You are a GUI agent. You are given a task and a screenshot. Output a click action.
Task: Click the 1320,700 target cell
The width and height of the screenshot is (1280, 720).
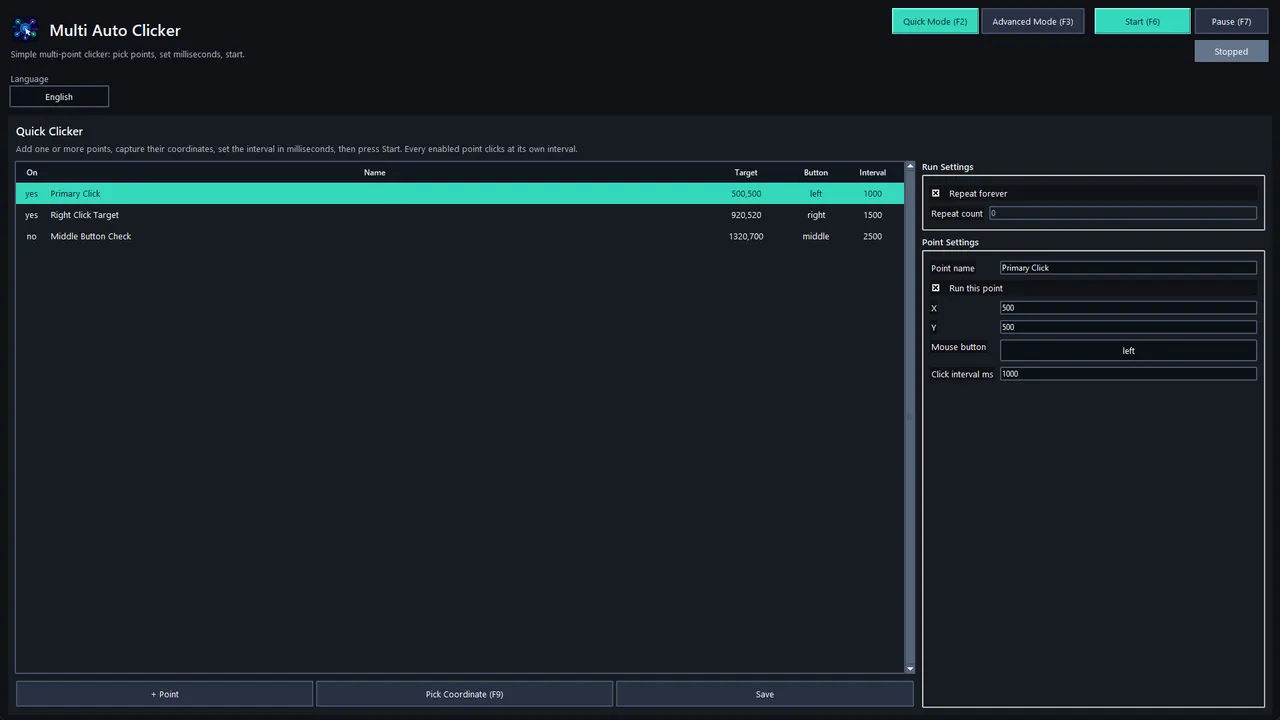pyautogui.click(x=746, y=237)
